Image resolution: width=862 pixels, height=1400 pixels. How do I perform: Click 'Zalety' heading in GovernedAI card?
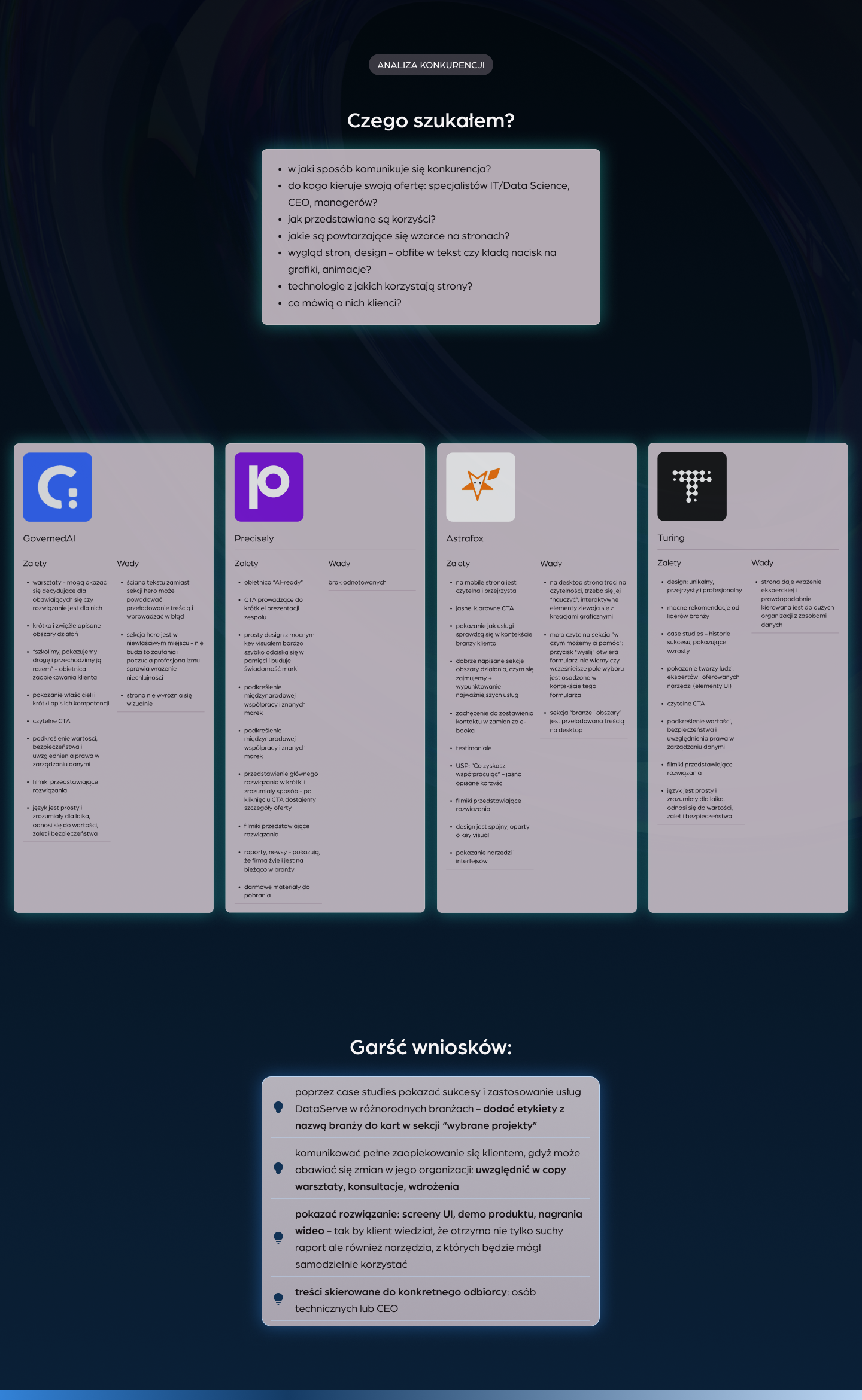(35, 564)
